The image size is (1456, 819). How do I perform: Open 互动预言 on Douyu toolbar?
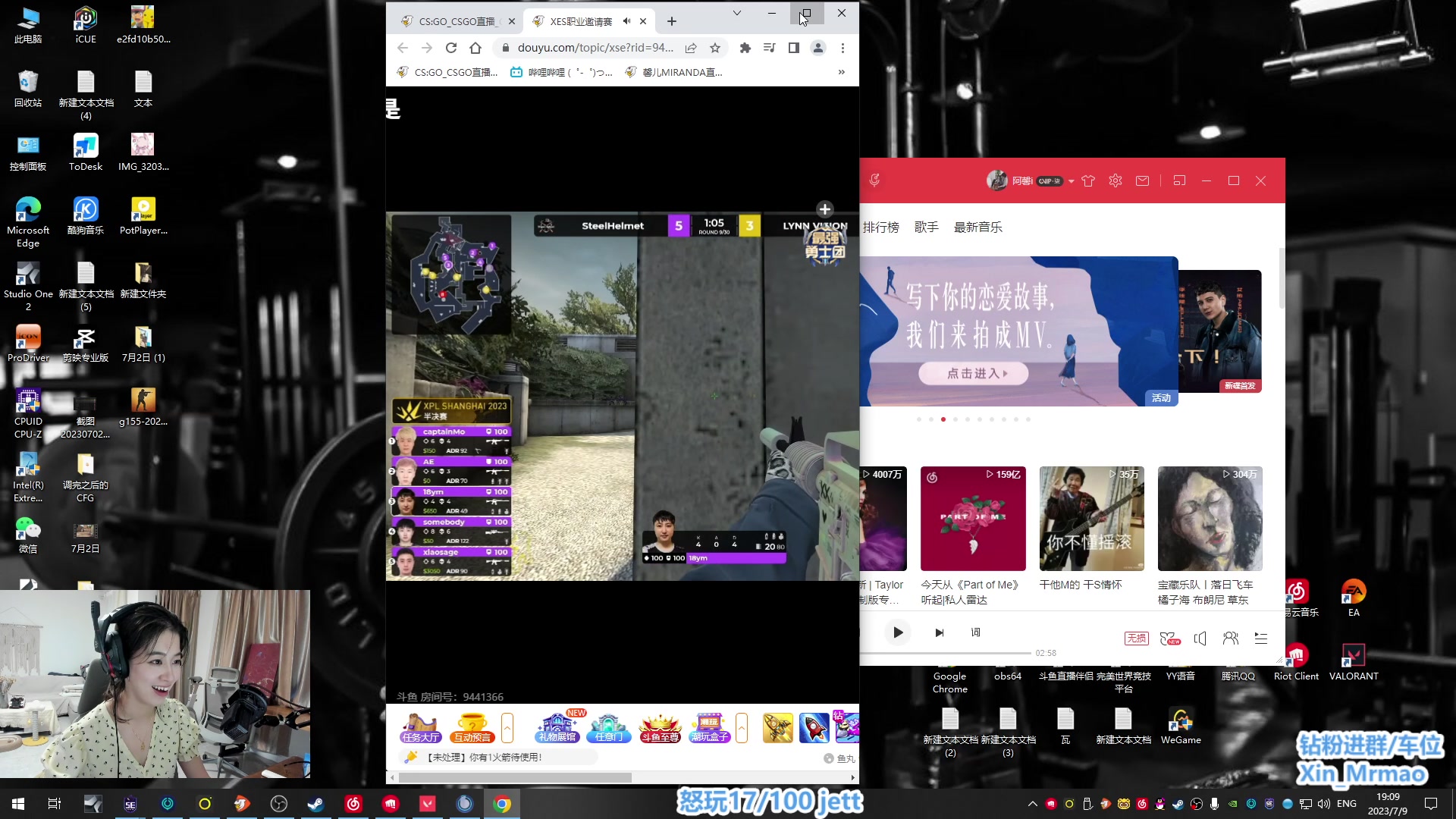[x=472, y=727]
